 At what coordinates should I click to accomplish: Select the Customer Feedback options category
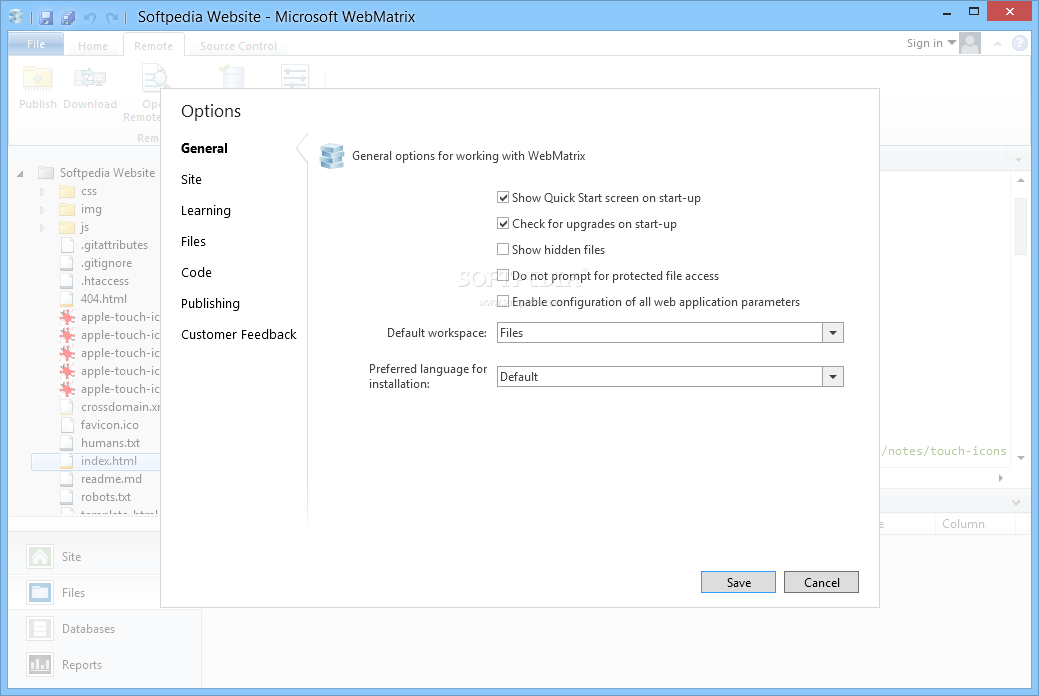(x=239, y=335)
